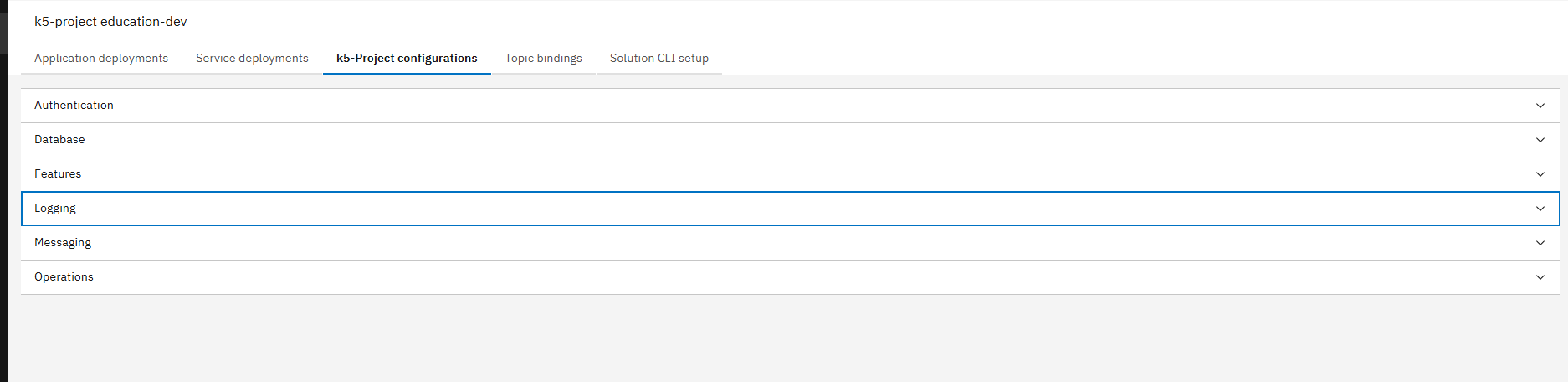Select the k5-Project configurations tab
Image resolution: width=1568 pixels, height=382 pixels.
(x=407, y=59)
